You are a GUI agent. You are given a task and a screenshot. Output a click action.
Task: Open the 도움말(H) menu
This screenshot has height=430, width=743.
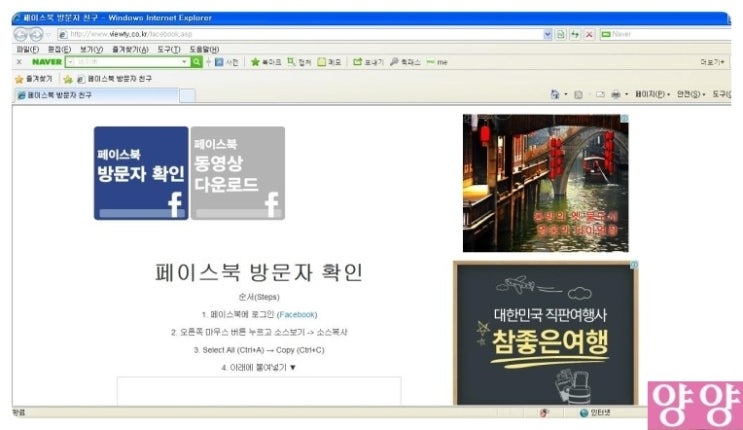pyautogui.click(x=204, y=49)
